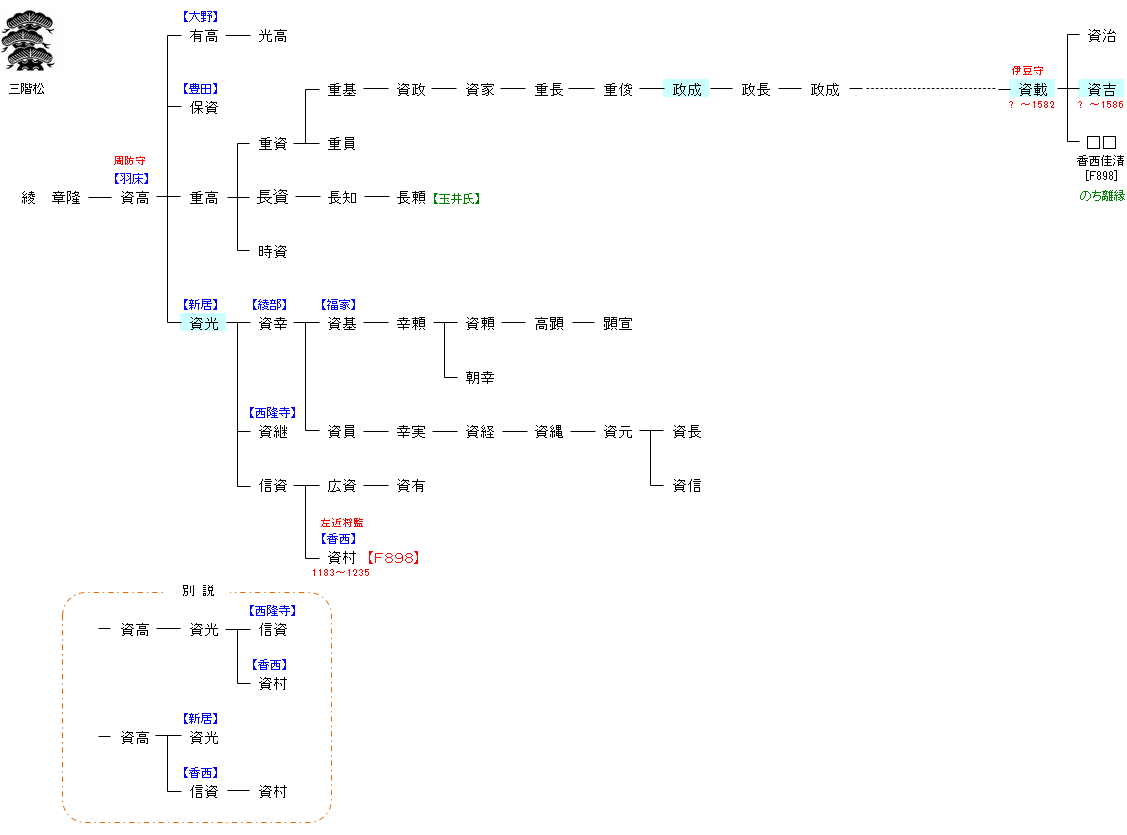Image resolution: width=1127 pixels, height=835 pixels.
Task: Click the 別説 heading of dashed box
Action: pos(197,591)
